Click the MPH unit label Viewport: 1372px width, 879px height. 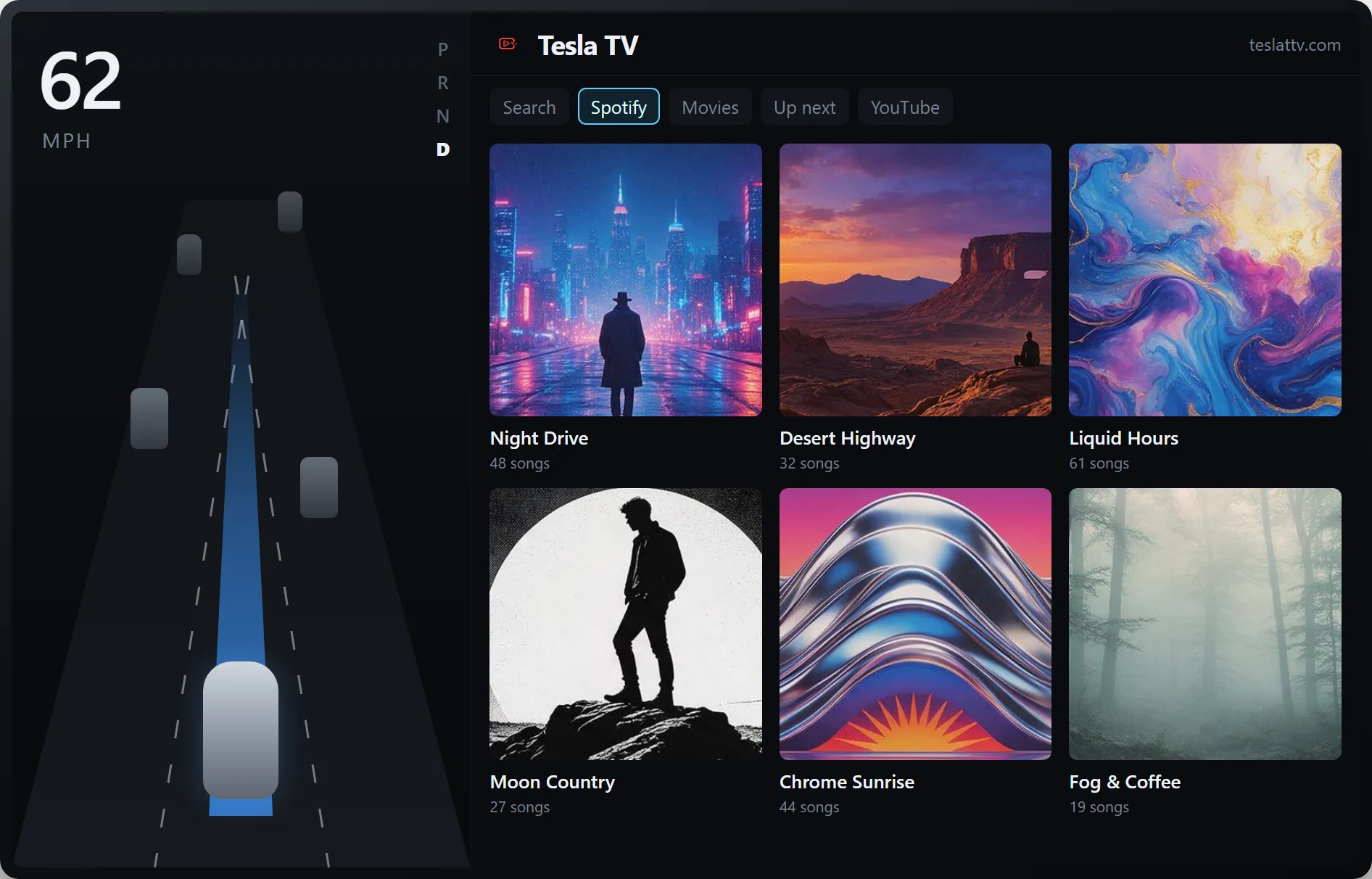(67, 141)
